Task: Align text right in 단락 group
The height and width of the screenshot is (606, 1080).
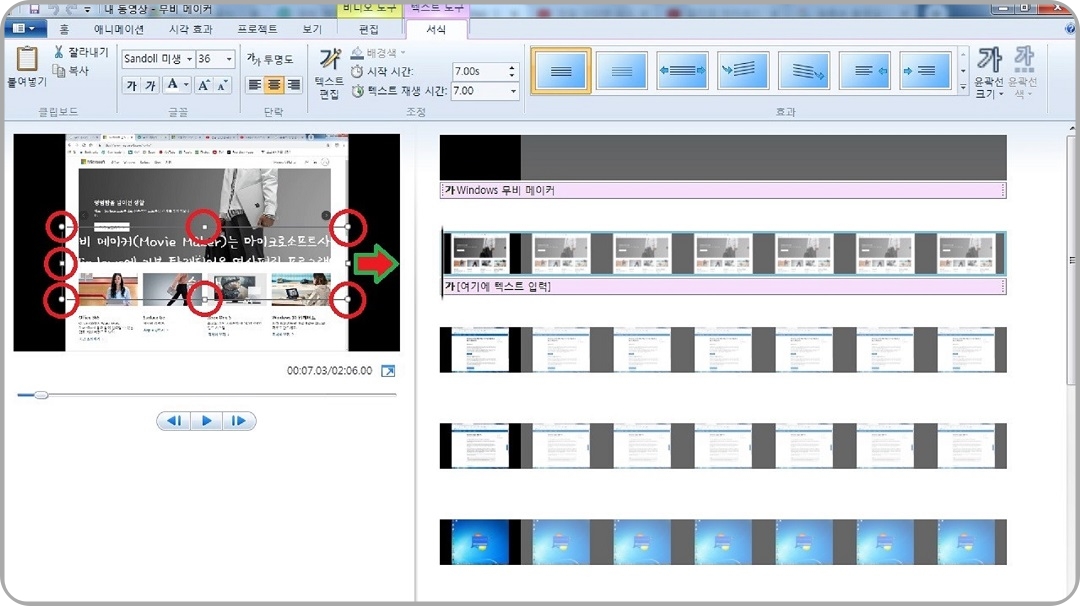Action: 293,85
